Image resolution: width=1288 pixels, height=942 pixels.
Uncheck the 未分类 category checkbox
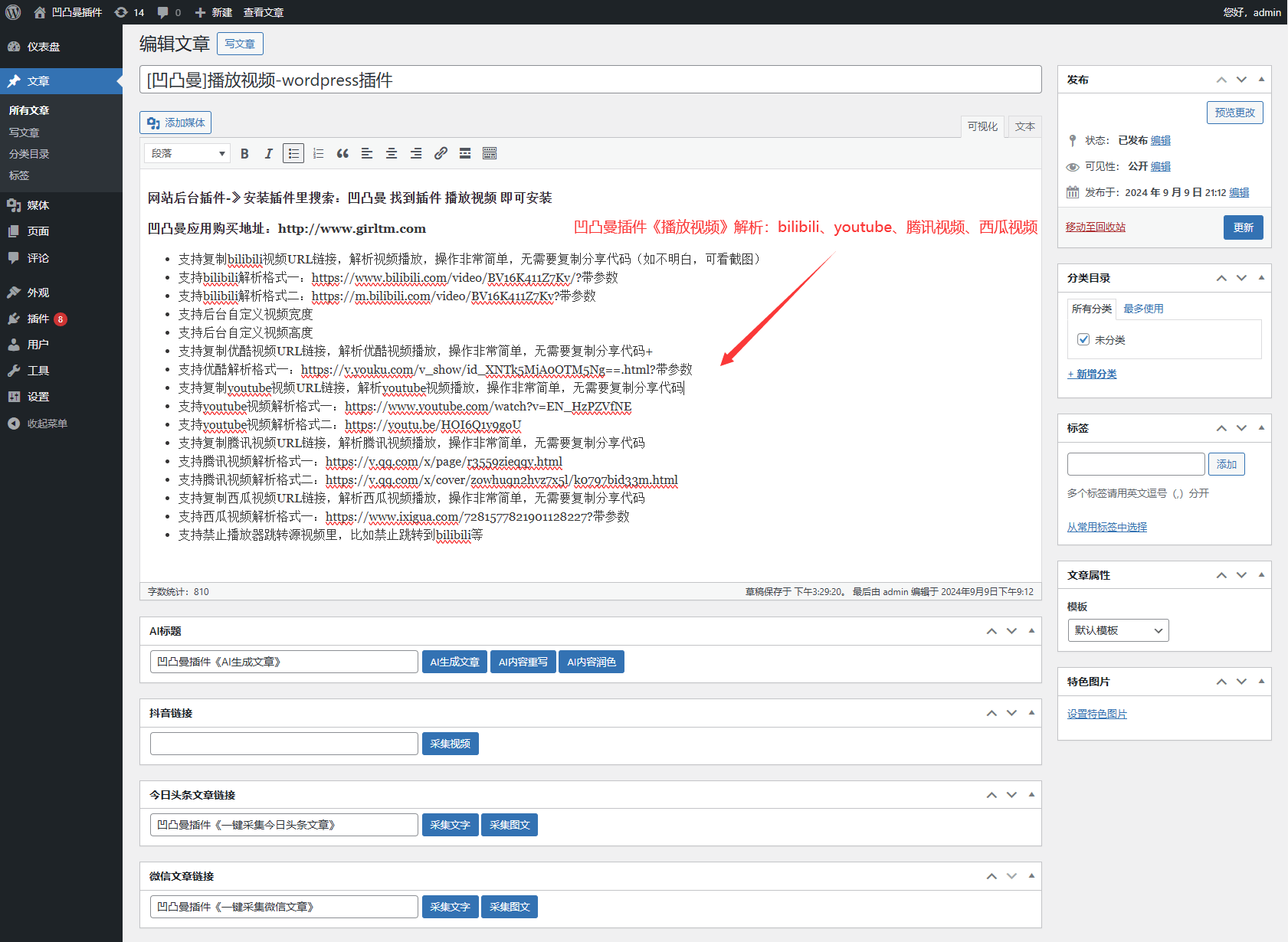pos(1083,339)
